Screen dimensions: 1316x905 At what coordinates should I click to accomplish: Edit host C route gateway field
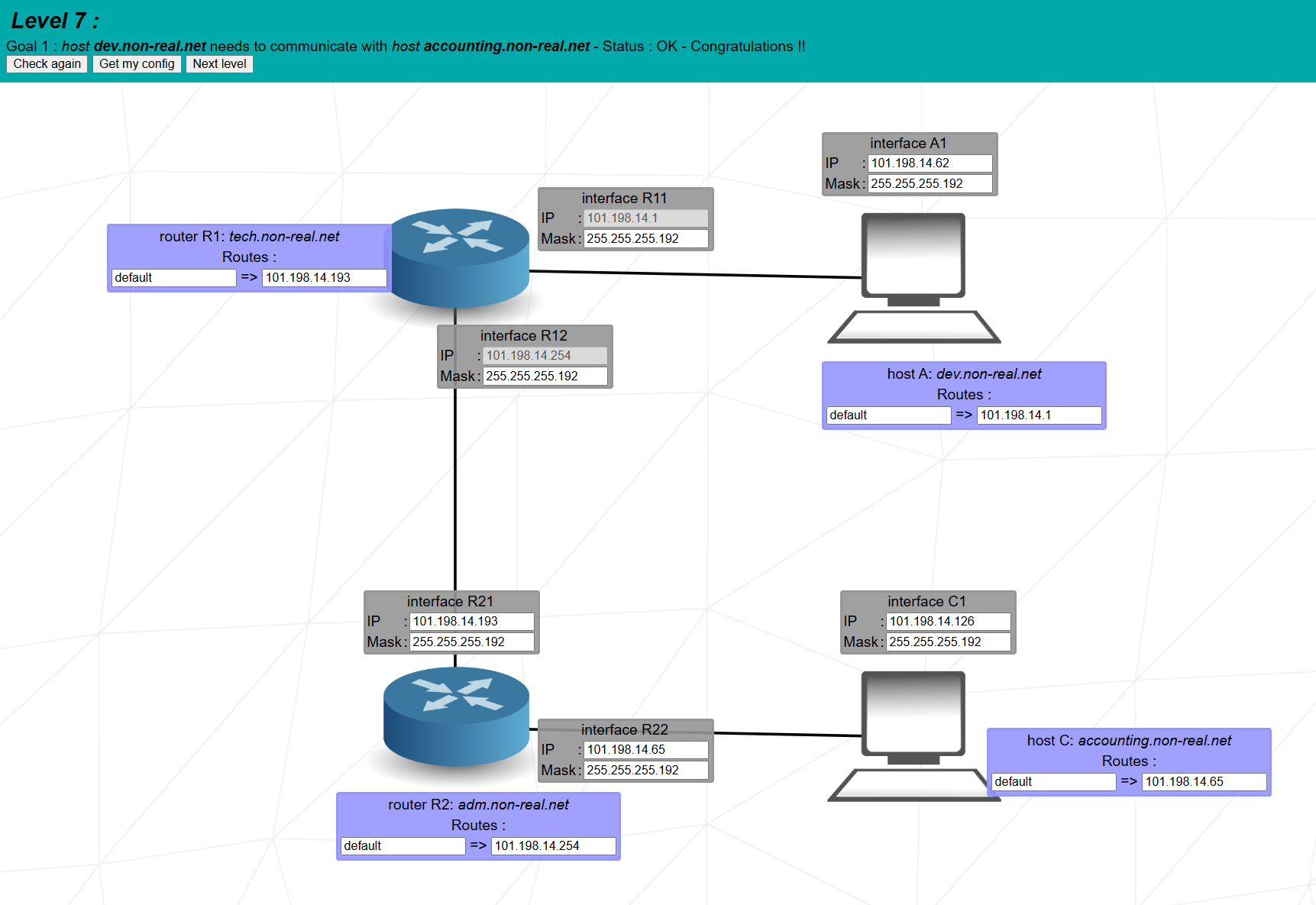point(1204,782)
